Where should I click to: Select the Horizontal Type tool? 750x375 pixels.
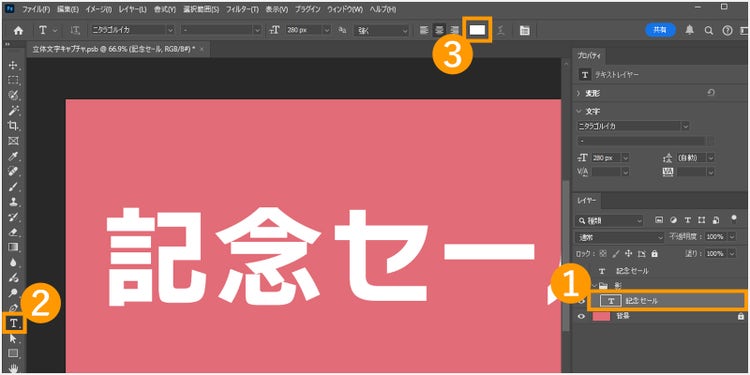tap(14, 324)
